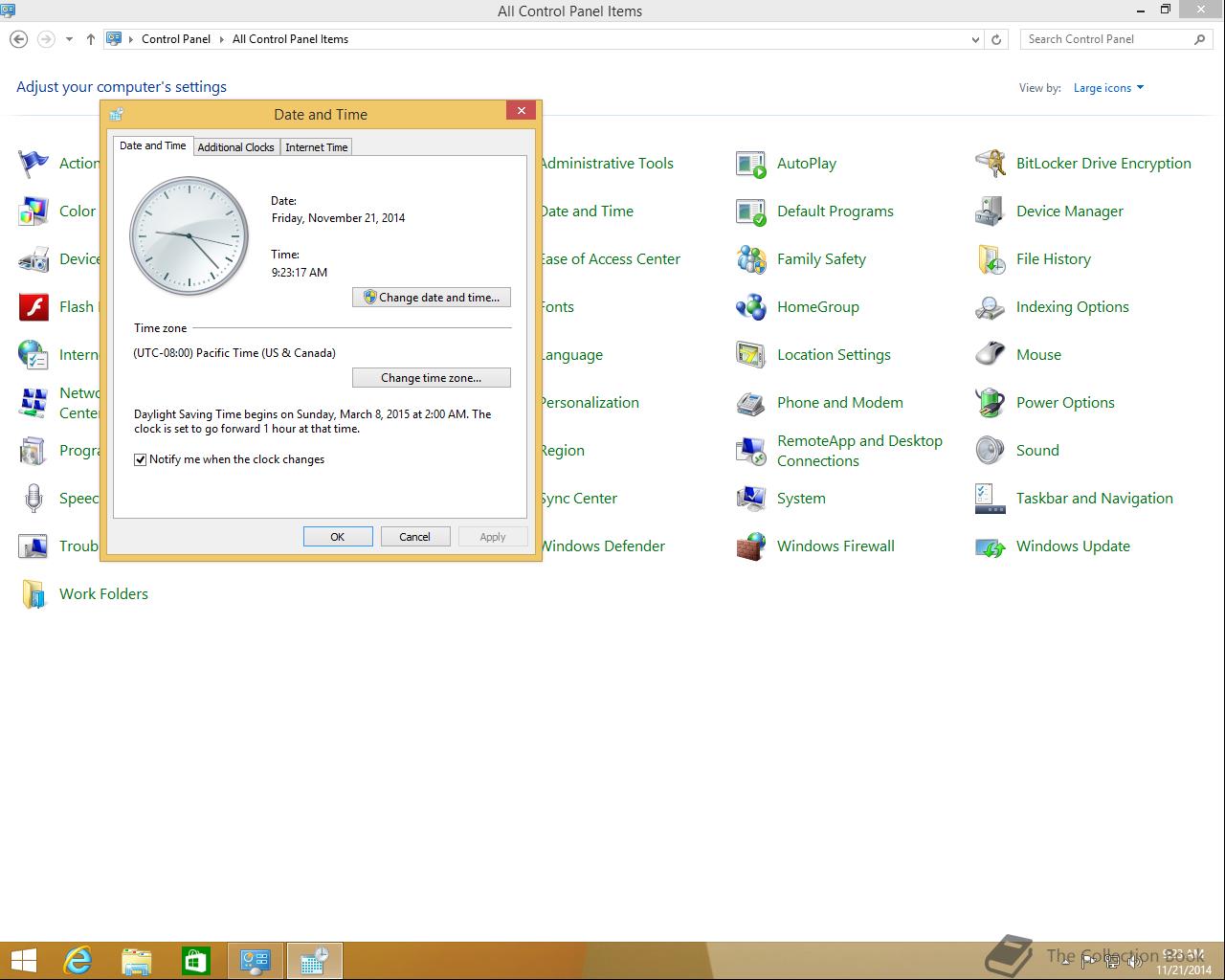Open the Windows Firewall icon

751,546
